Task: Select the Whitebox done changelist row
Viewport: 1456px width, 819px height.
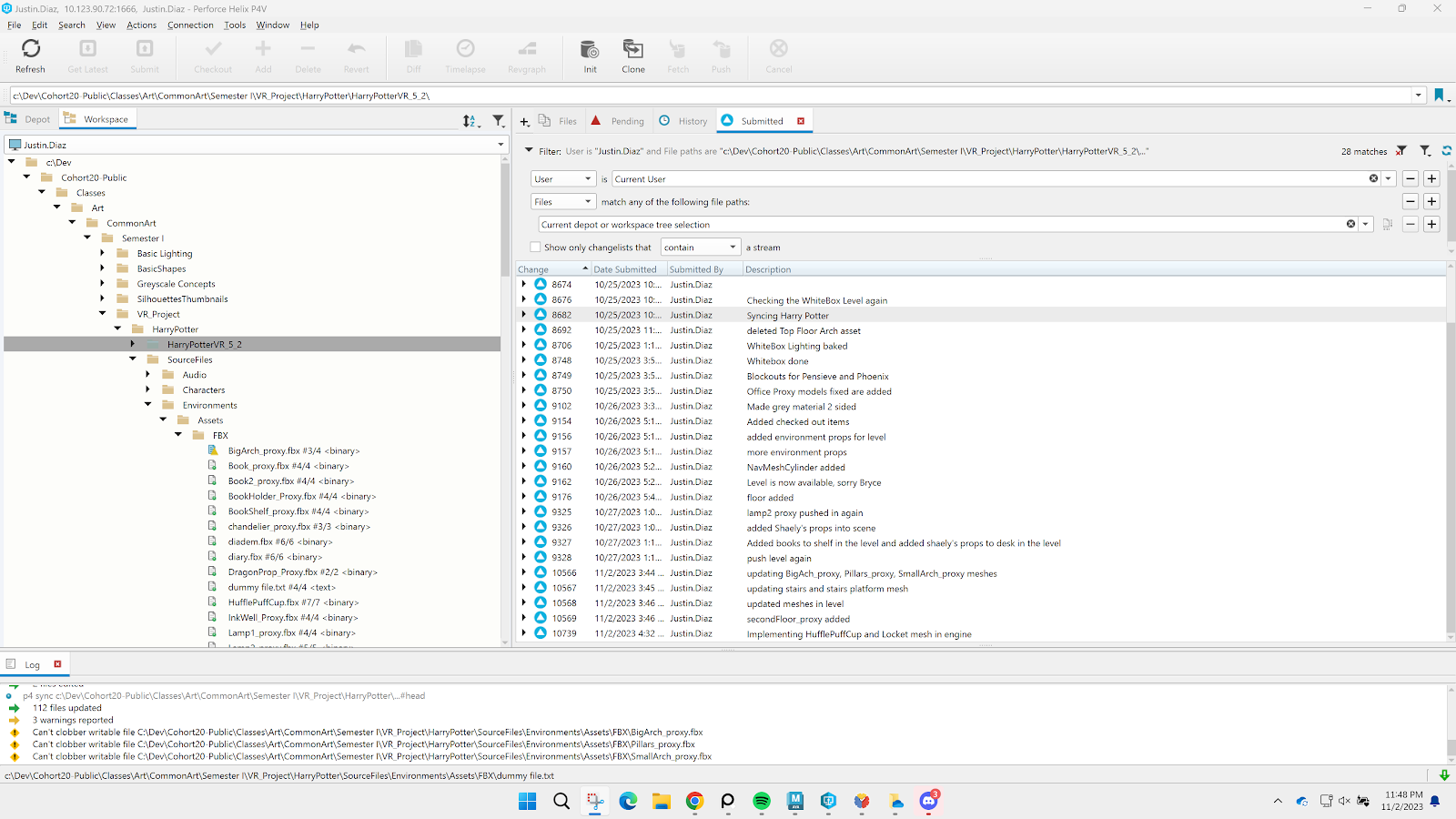Action: (981, 360)
